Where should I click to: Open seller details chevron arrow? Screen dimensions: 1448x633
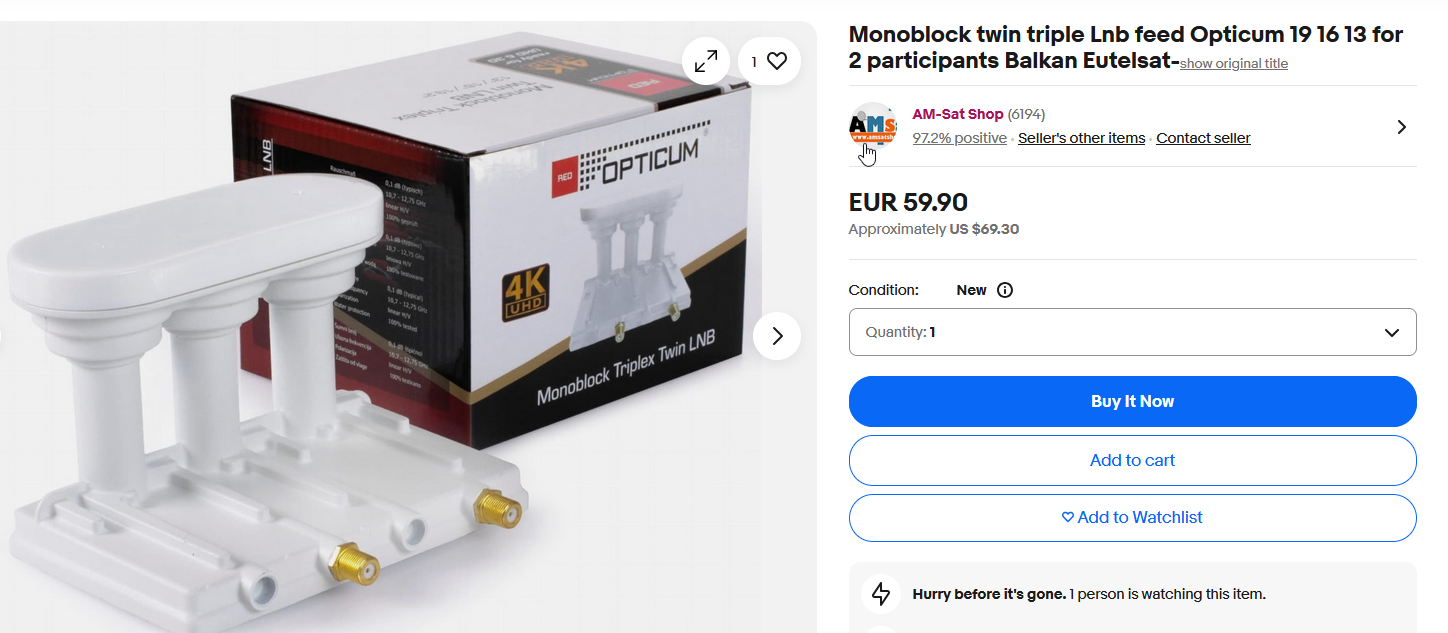pyautogui.click(x=1401, y=127)
